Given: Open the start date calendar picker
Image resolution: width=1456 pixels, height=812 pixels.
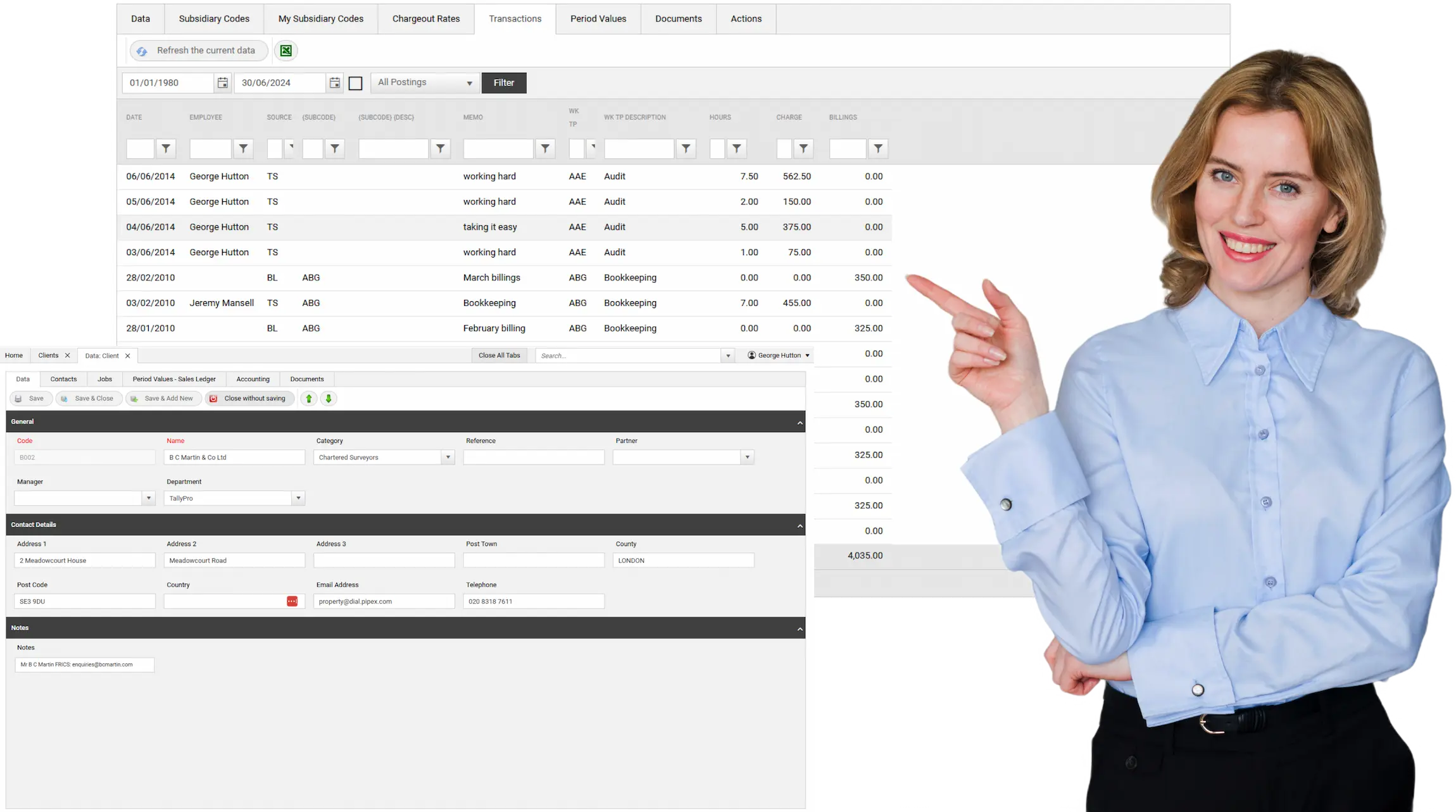Looking at the screenshot, I should point(222,83).
